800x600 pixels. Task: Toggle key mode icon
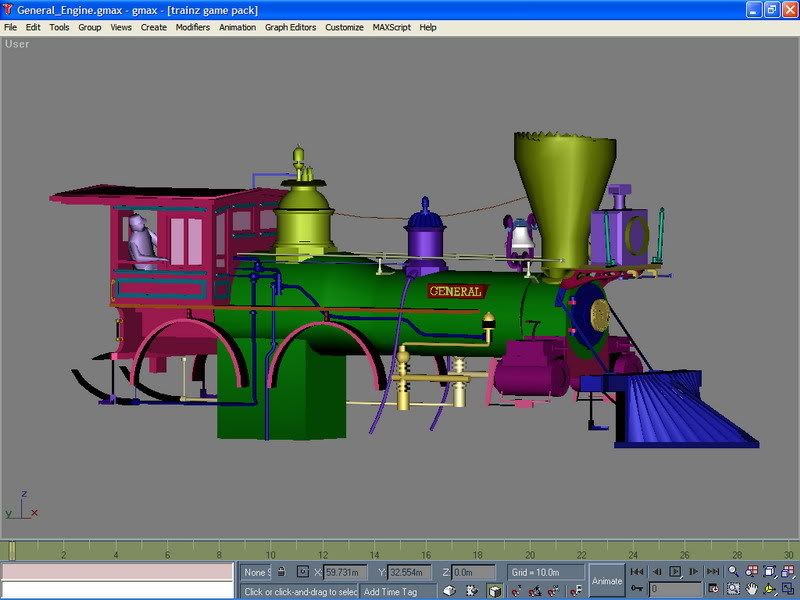click(x=637, y=588)
